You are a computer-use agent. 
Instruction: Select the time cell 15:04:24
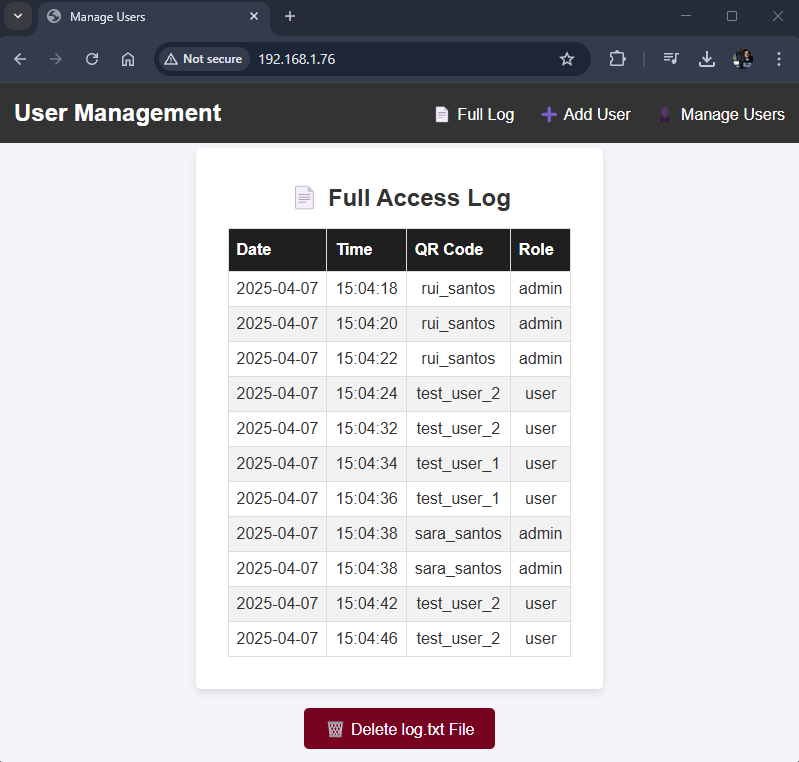(366, 393)
